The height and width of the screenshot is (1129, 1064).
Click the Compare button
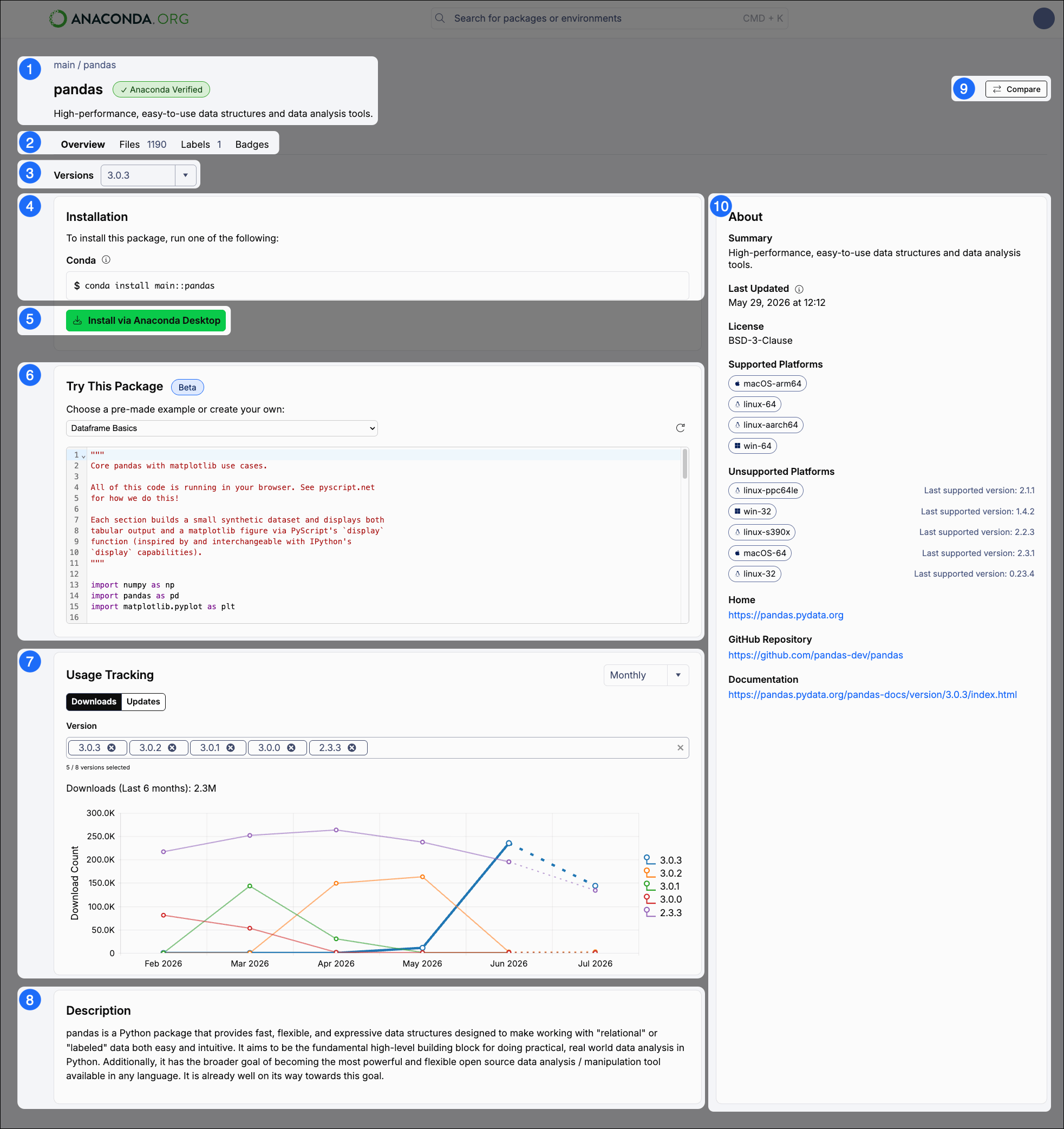coord(1016,89)
